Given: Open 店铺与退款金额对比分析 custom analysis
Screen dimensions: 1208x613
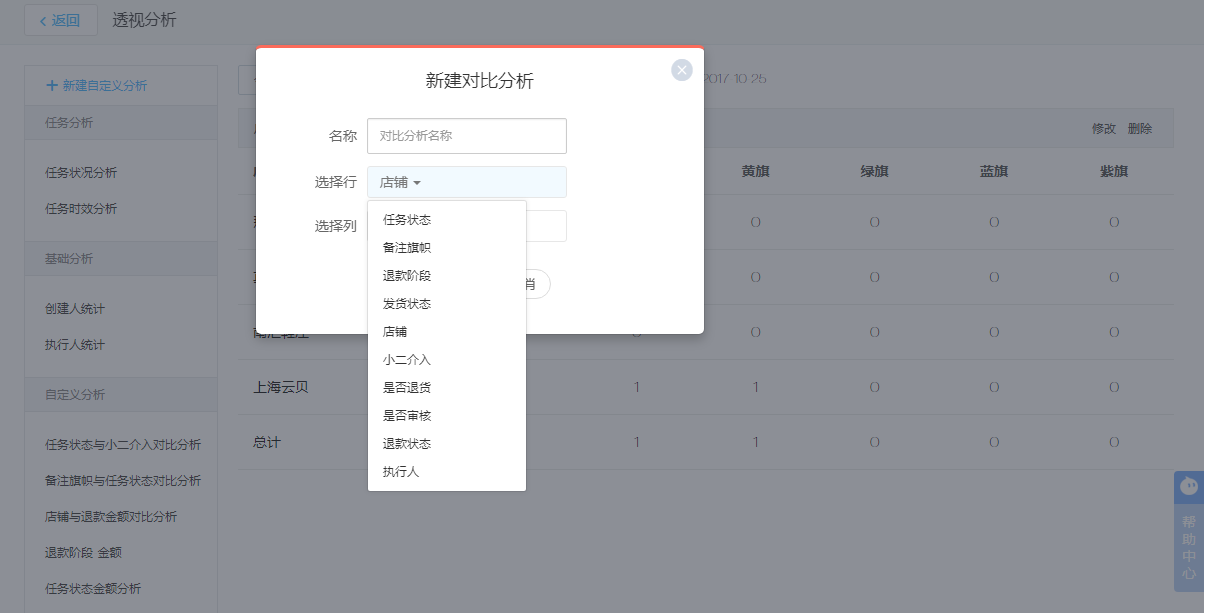Looking at the screenshot, I should pyautogui.click(x=111, y=517).
